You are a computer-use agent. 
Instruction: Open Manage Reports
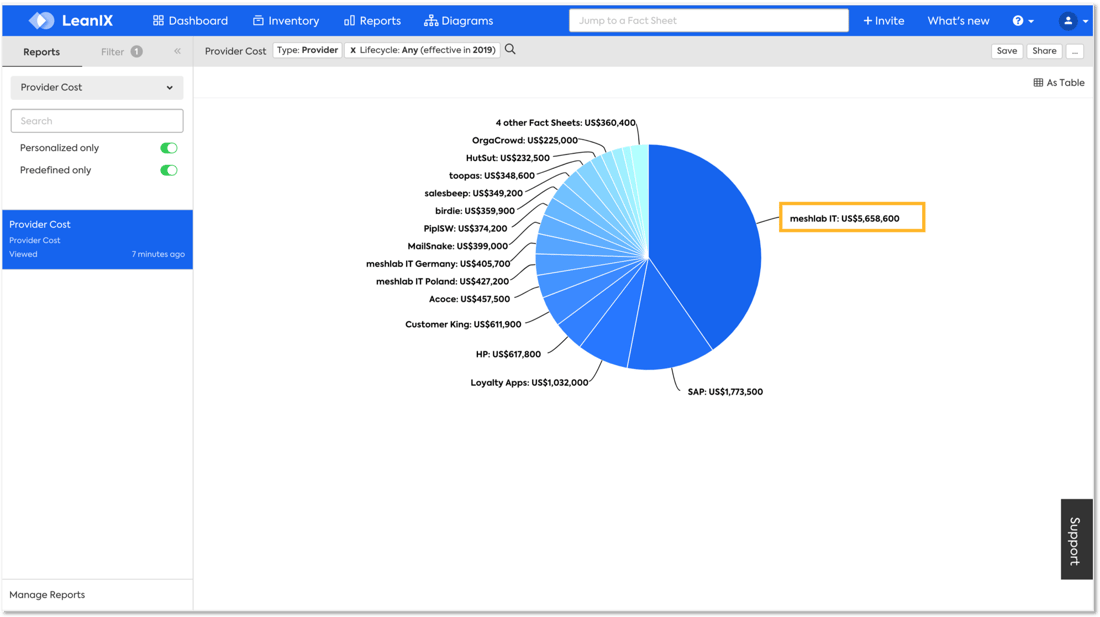(x=47, y=594)
